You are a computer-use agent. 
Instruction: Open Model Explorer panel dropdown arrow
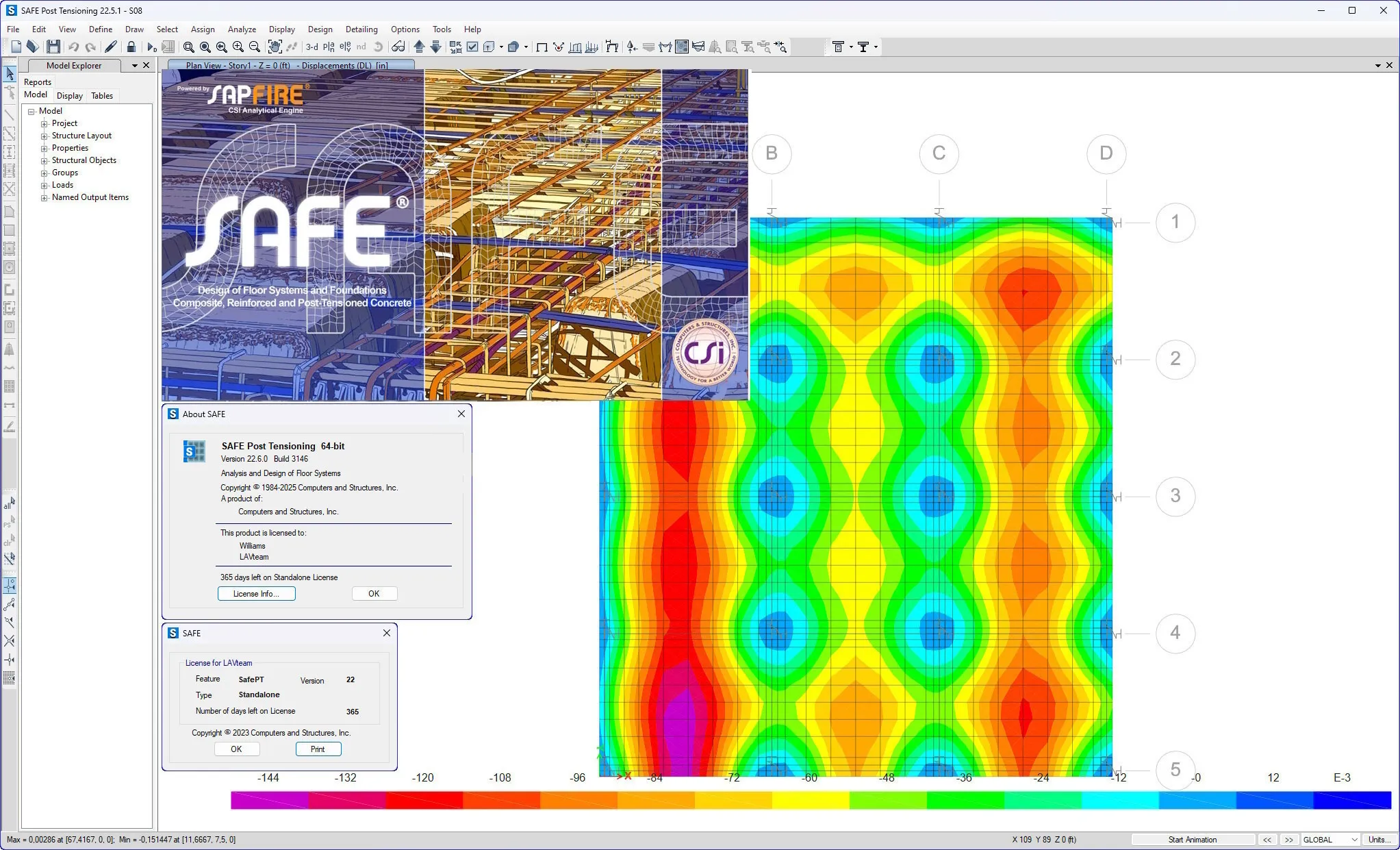coord(135,66)
